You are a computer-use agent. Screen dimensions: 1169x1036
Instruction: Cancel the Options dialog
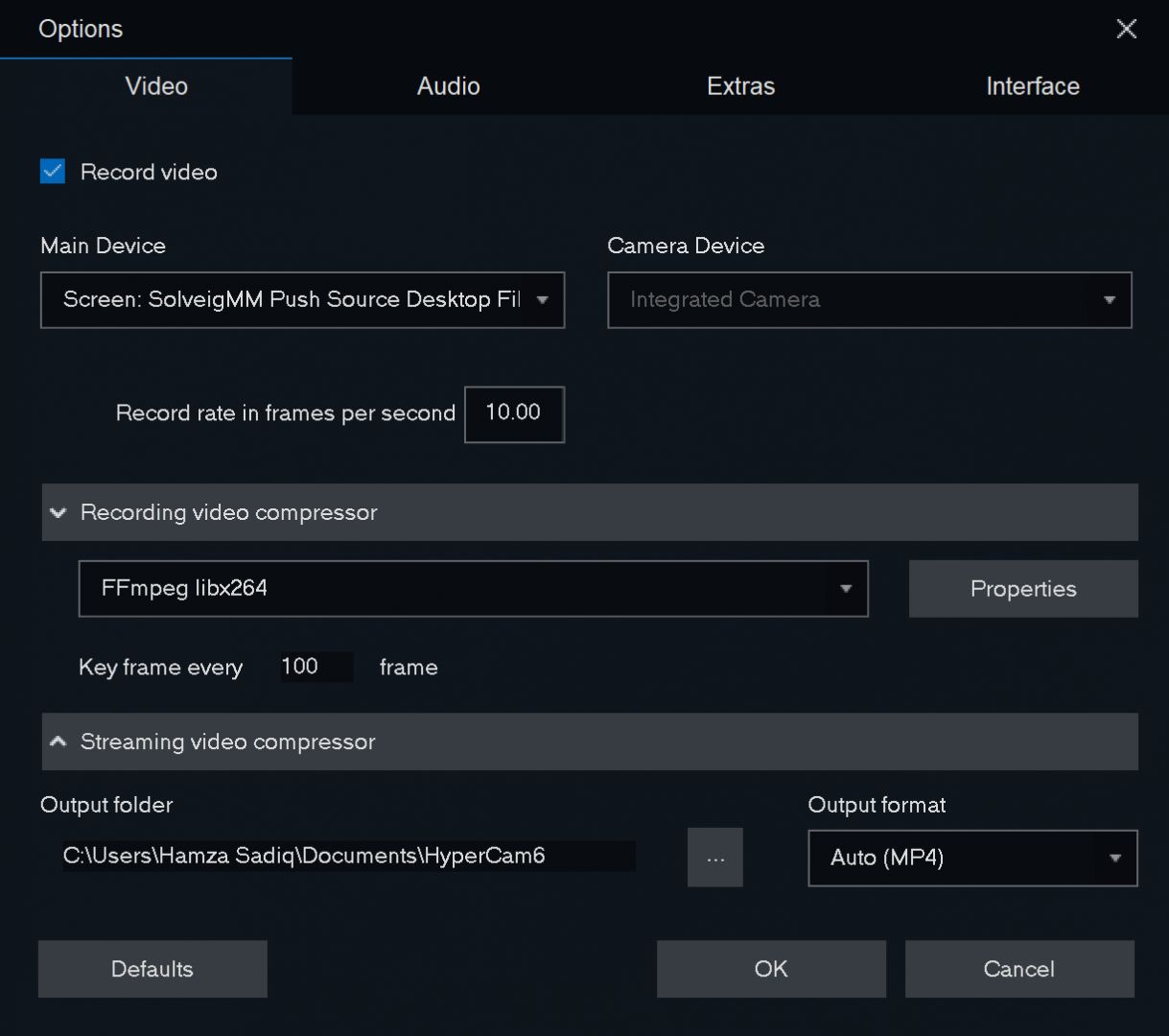tap(1019, 969)
